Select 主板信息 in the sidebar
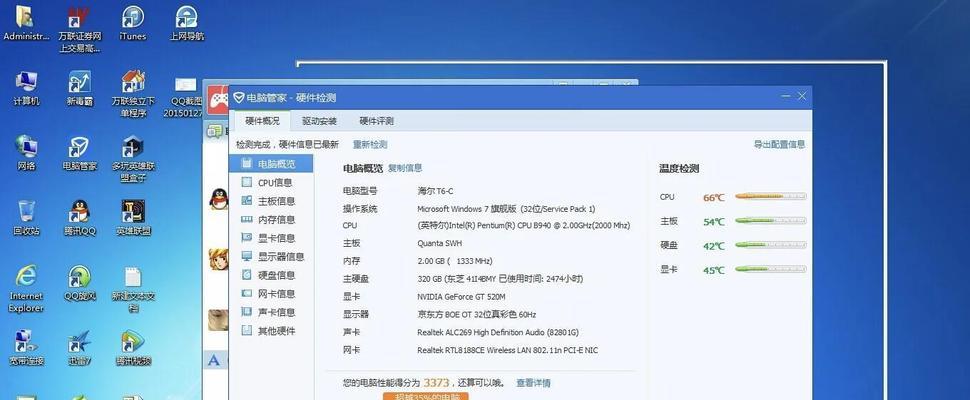Screen dimensions: 970x400 click(x=271, y=201)
